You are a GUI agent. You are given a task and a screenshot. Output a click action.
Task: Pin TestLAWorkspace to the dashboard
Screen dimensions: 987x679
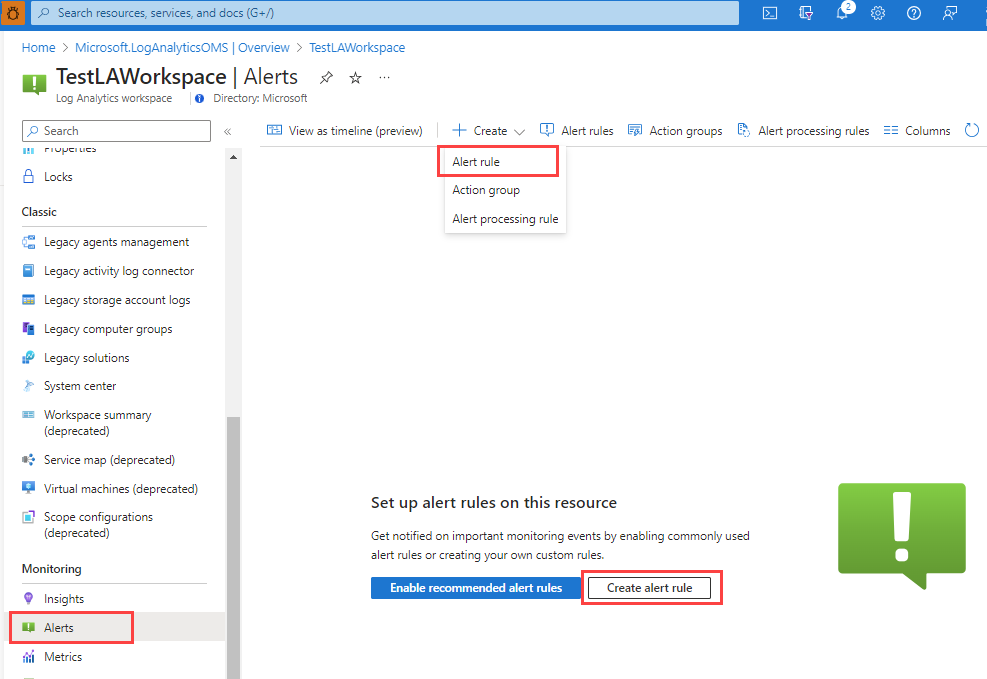[x=327, y=77]
